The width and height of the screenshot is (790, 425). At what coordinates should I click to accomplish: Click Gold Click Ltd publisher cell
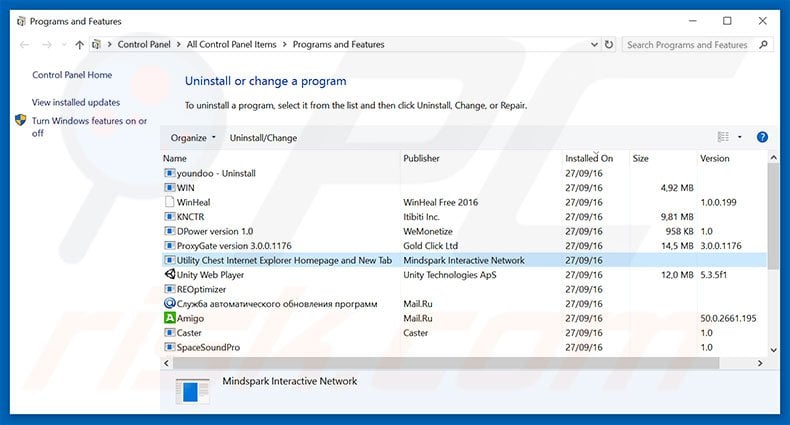(430, 246)
